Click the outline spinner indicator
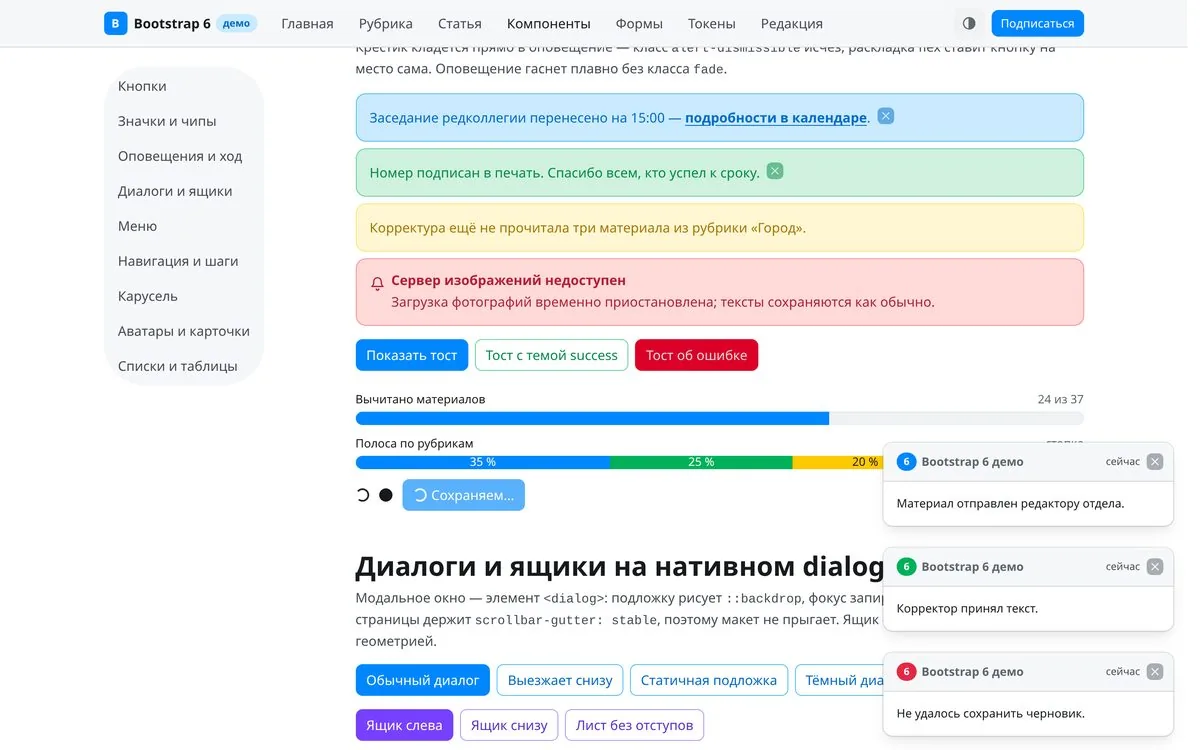 [363, 495]
